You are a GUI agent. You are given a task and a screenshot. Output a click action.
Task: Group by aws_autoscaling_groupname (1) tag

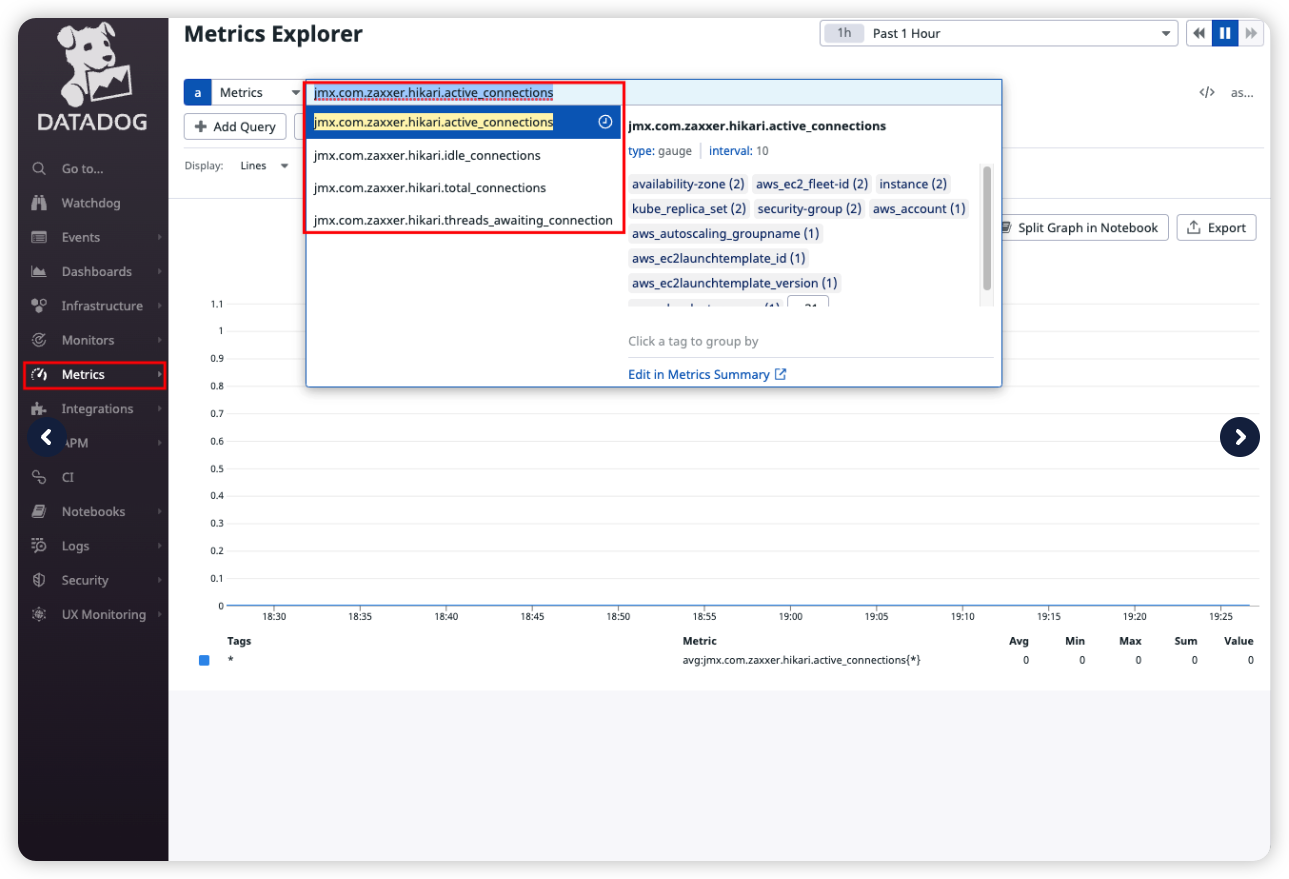click(x=726, y=234)
